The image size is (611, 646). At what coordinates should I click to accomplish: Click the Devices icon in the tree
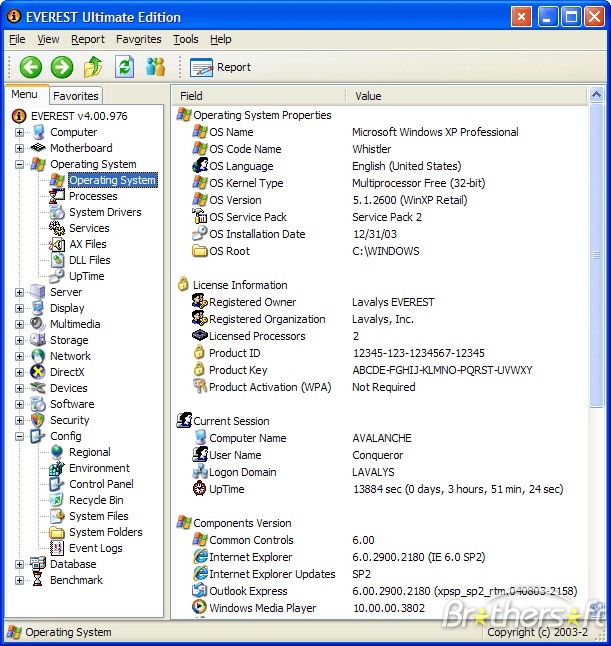tap(38, 388)
